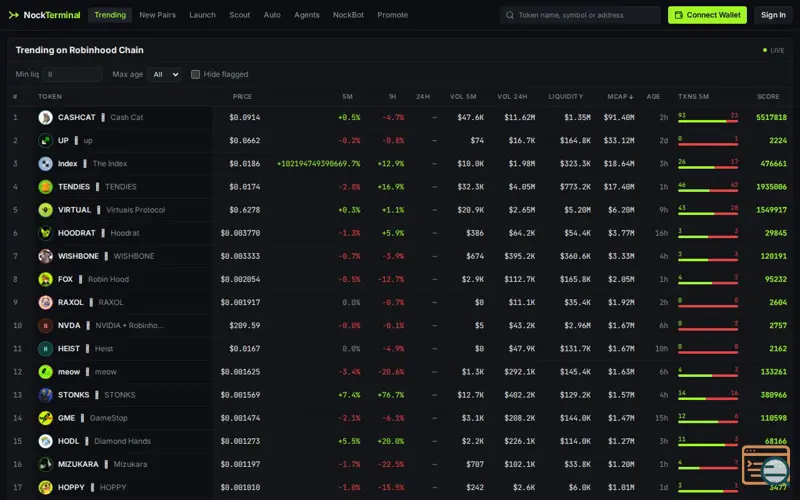
Task: Click the Diamond Hands token name
Action: (x=122, y=441)
